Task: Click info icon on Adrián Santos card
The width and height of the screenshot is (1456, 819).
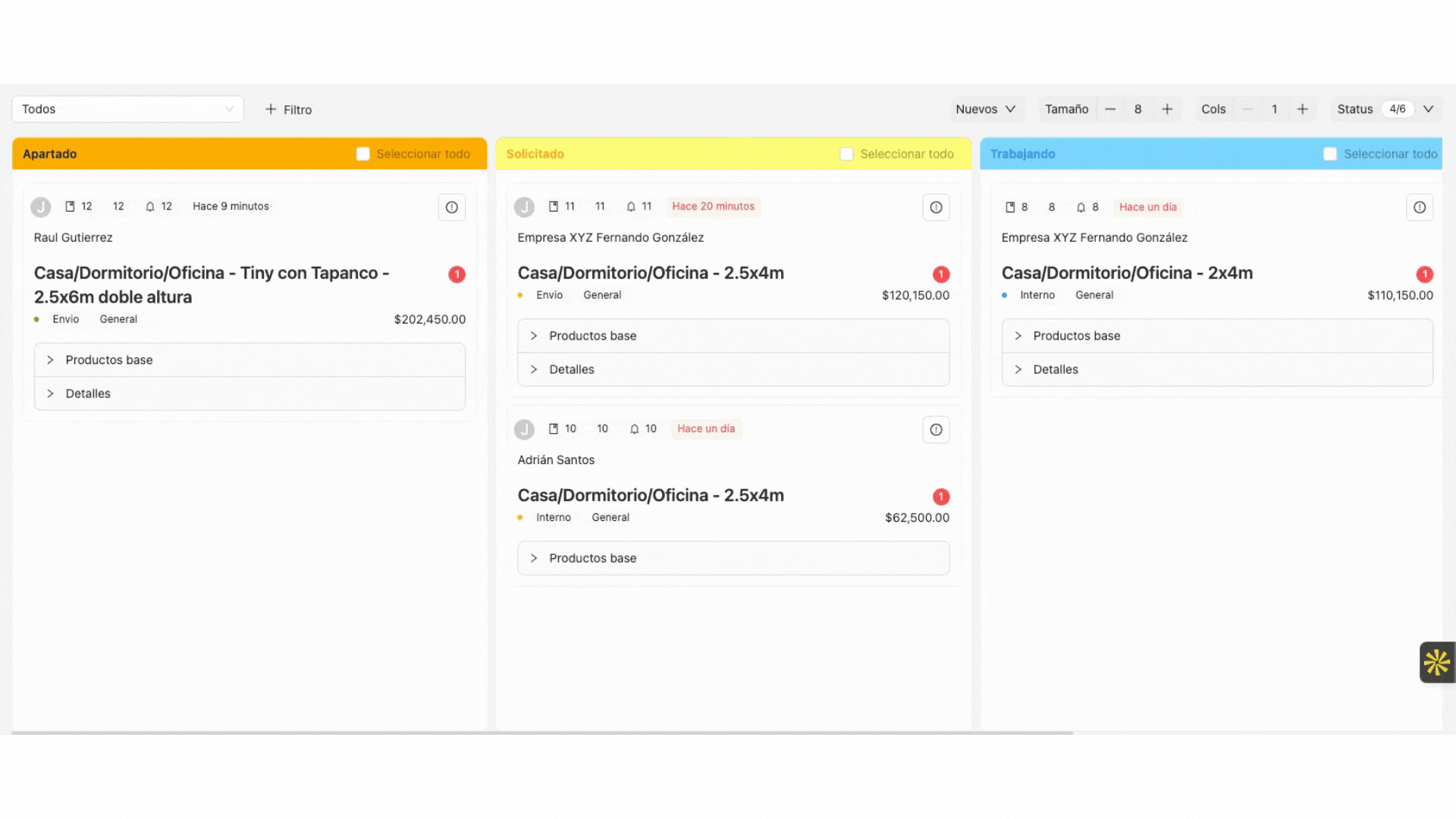Action: click(936, 430)
